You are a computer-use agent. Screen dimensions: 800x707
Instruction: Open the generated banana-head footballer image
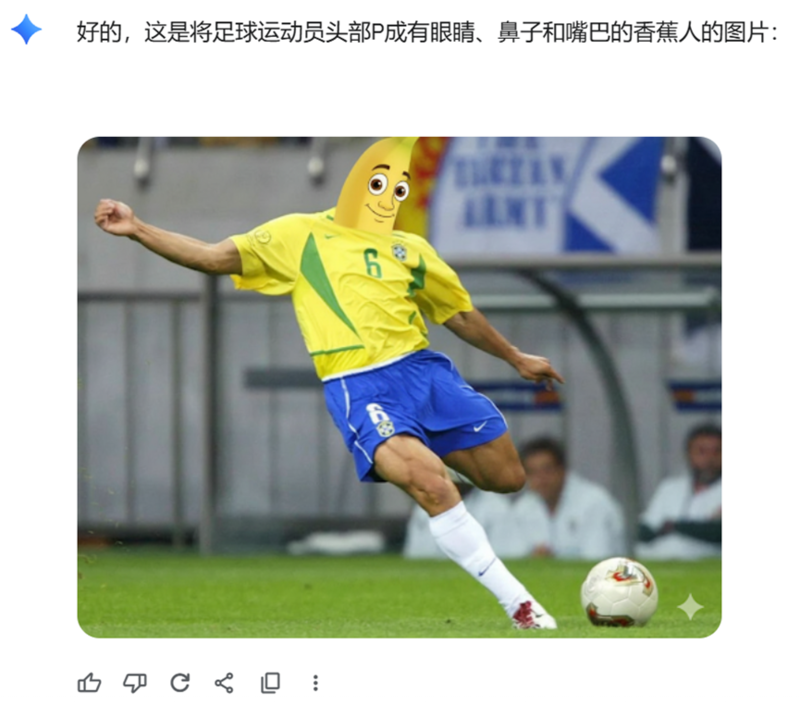pyautogui.click(x=399, y=387)
